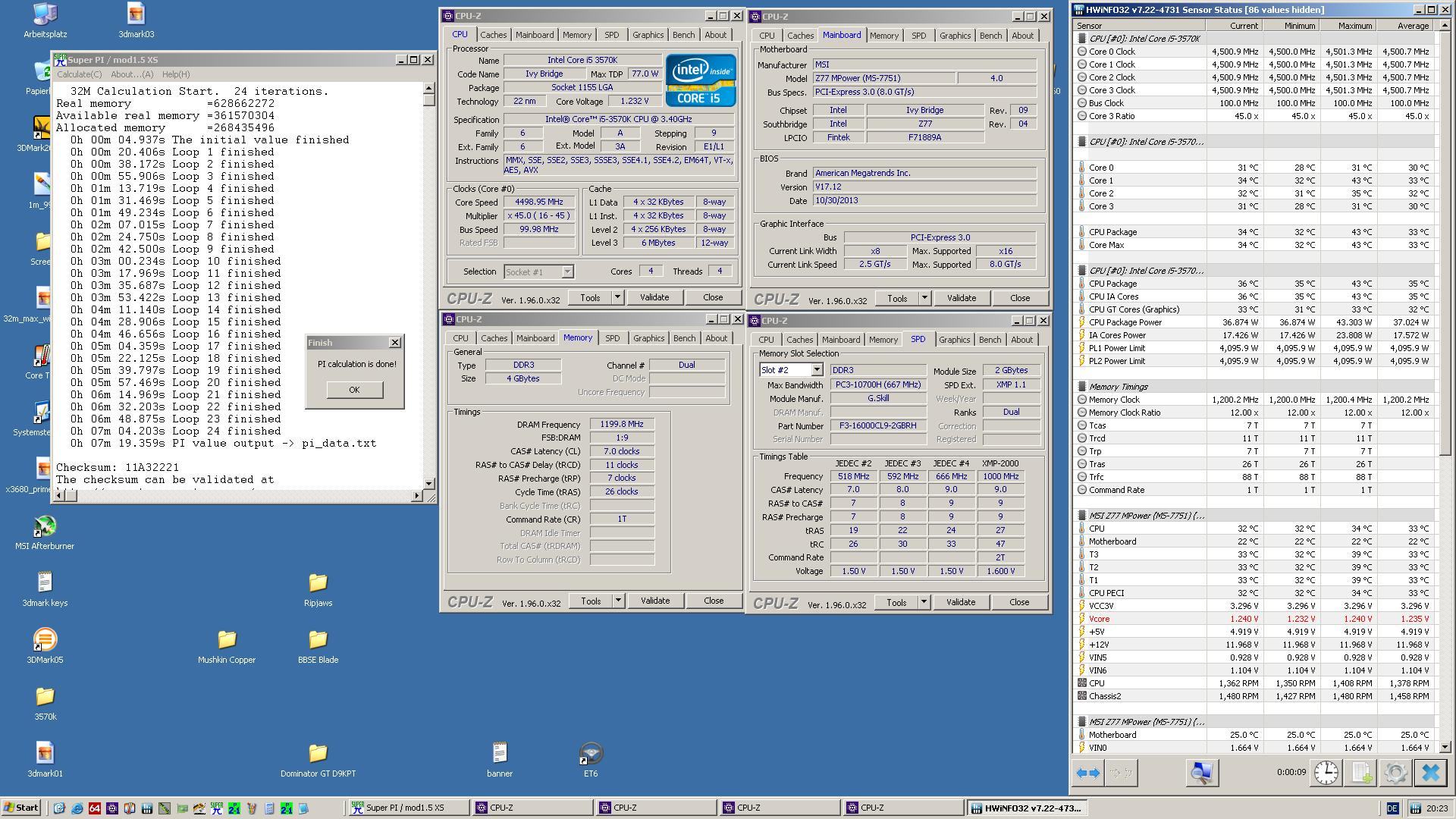Viewport: 1456px width, 819px height.
Task: Click the Part Number field F3-16000CL9-2GBRH
Action: click(878, 426)
